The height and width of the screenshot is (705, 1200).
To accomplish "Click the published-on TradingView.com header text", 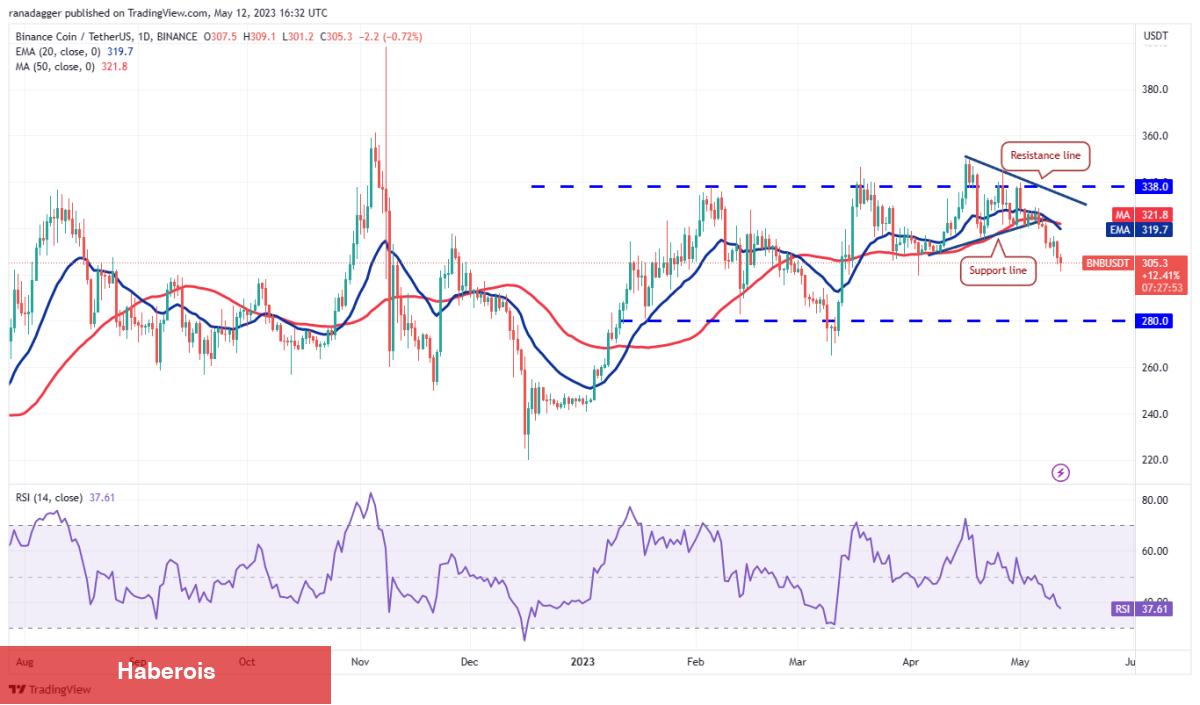I will pos(168,13).
